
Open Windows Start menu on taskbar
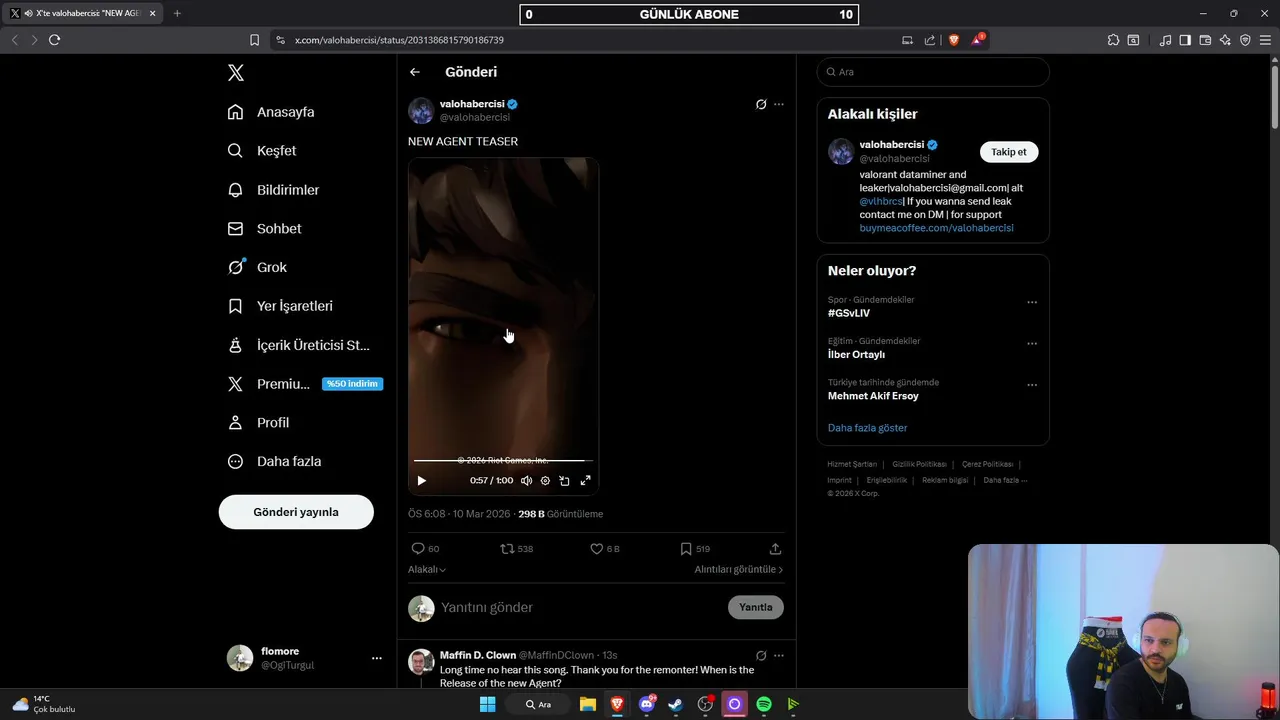(487, 704)
